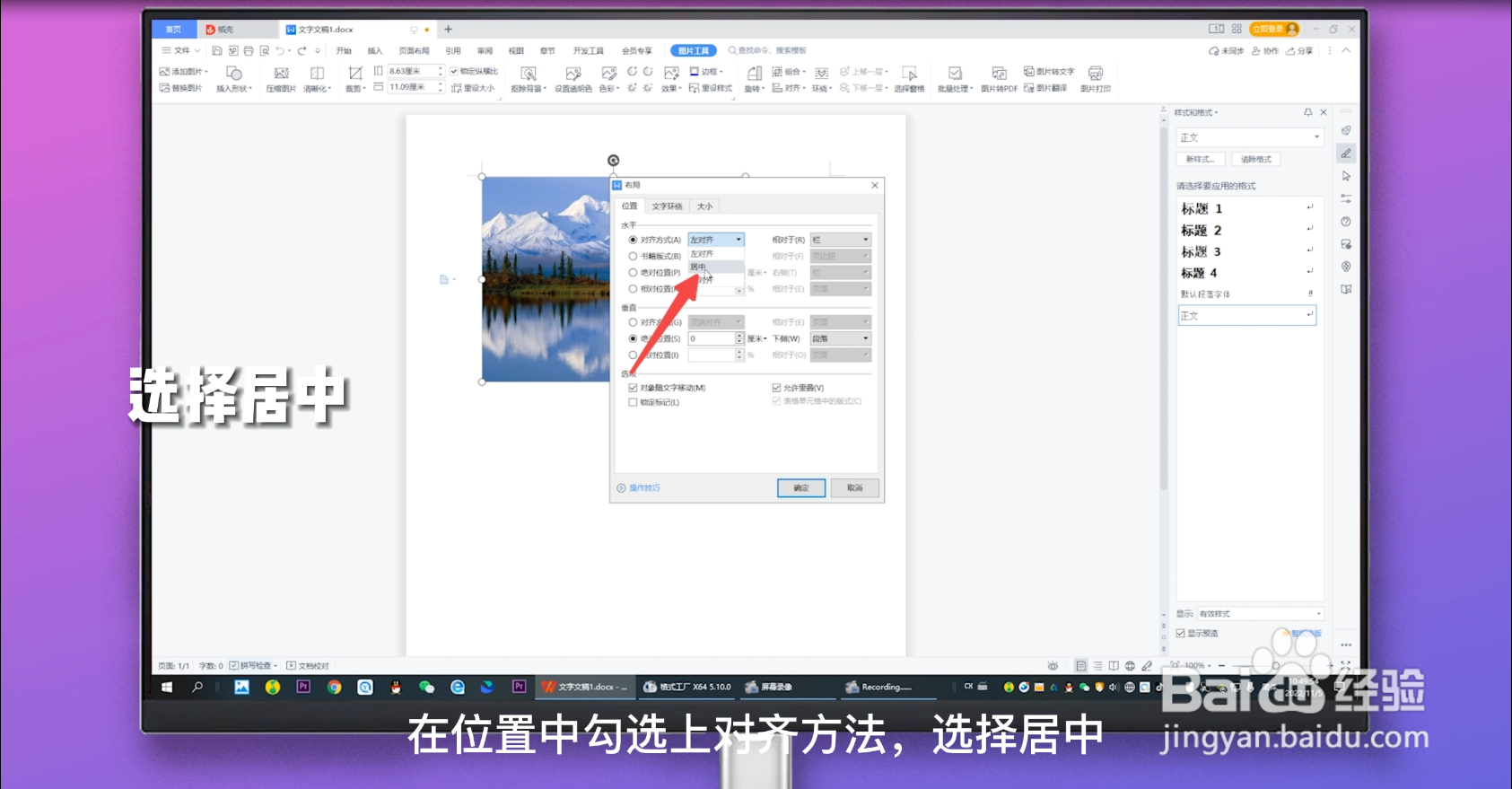
Task: Toggle the 允许重叠(V) checkbox
Action: pos(776,388)
